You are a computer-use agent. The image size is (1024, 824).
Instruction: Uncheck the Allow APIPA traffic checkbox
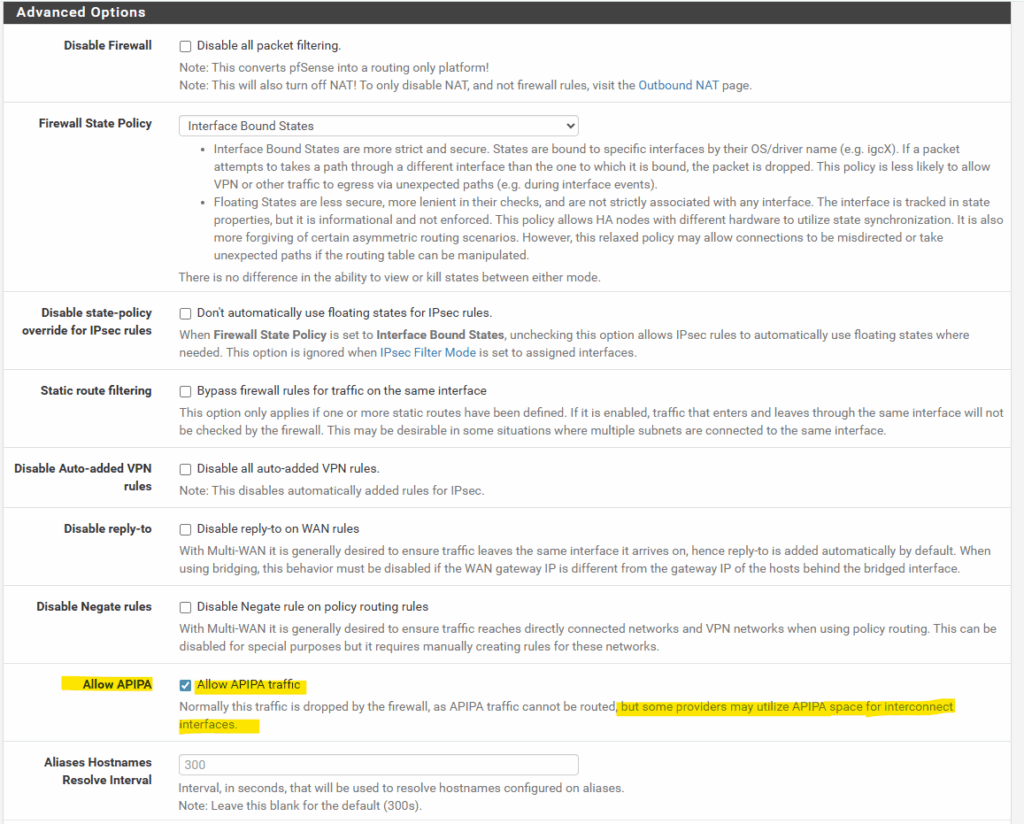[x=185, y=685]
